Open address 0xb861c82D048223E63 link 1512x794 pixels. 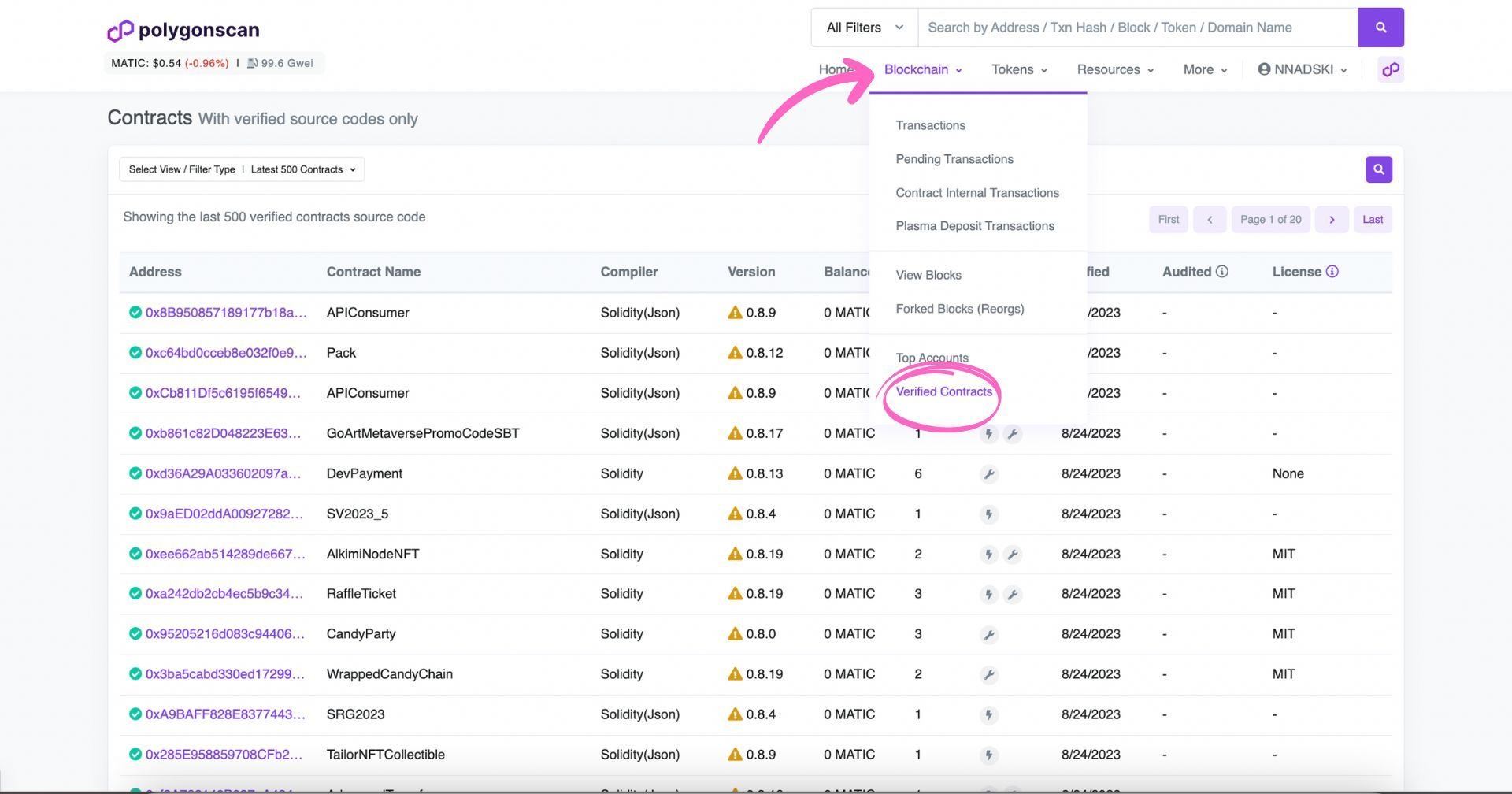coord(223,433)
